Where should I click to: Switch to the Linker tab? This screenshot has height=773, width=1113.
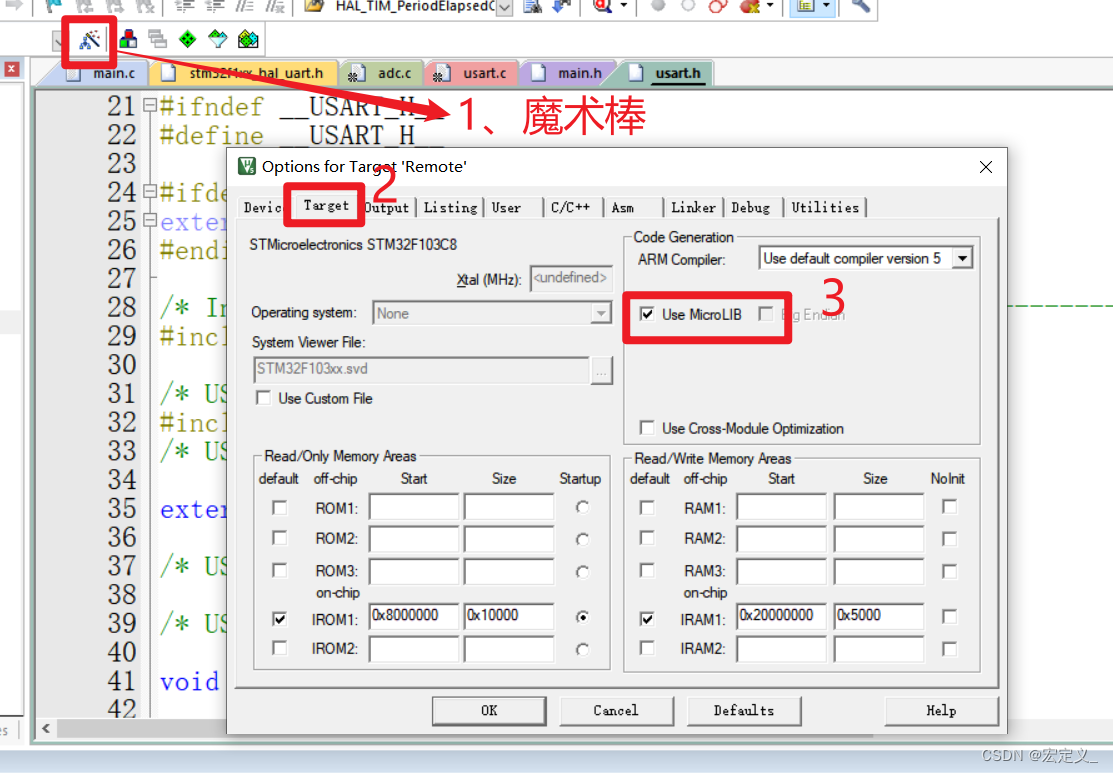coord(693,207)
